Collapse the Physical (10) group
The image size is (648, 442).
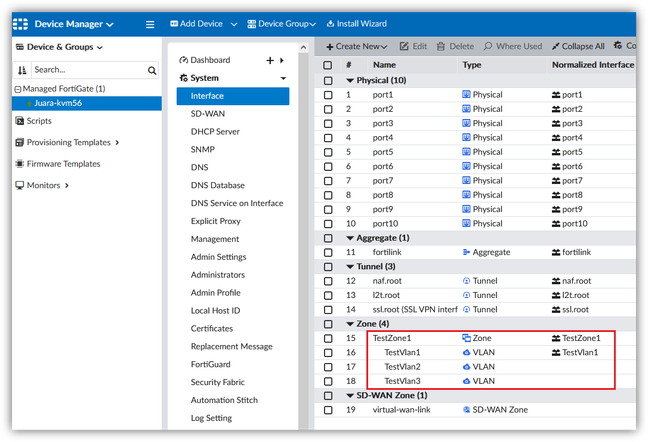(350, 80)
